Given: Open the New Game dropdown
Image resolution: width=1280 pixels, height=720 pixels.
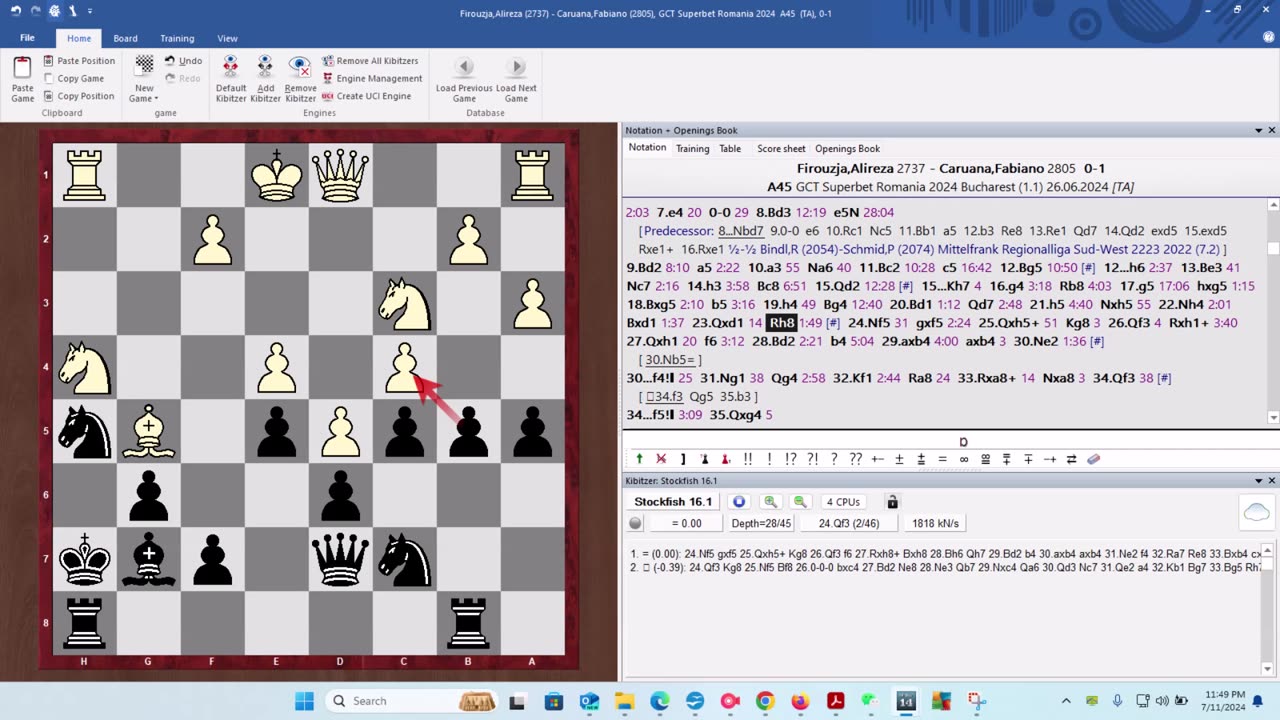Looking at the screenshot, I should 144,80.
